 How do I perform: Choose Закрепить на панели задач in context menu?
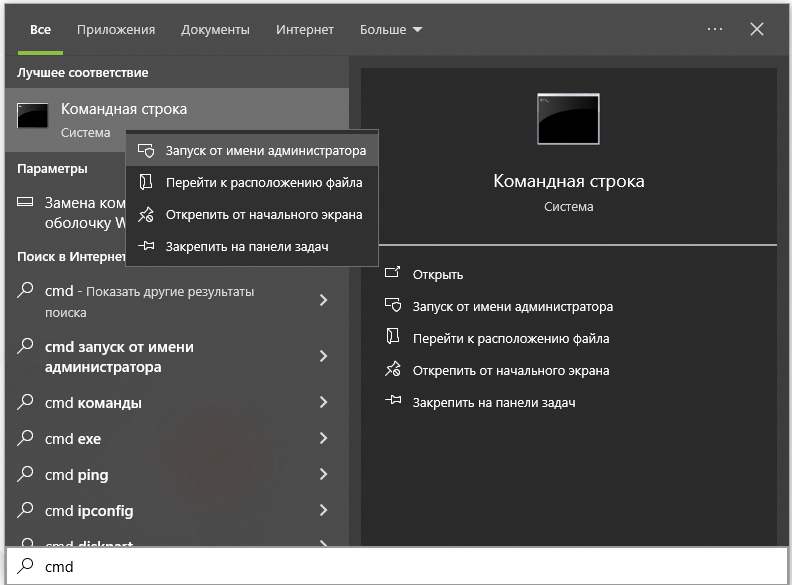click(x=252, y=247)
